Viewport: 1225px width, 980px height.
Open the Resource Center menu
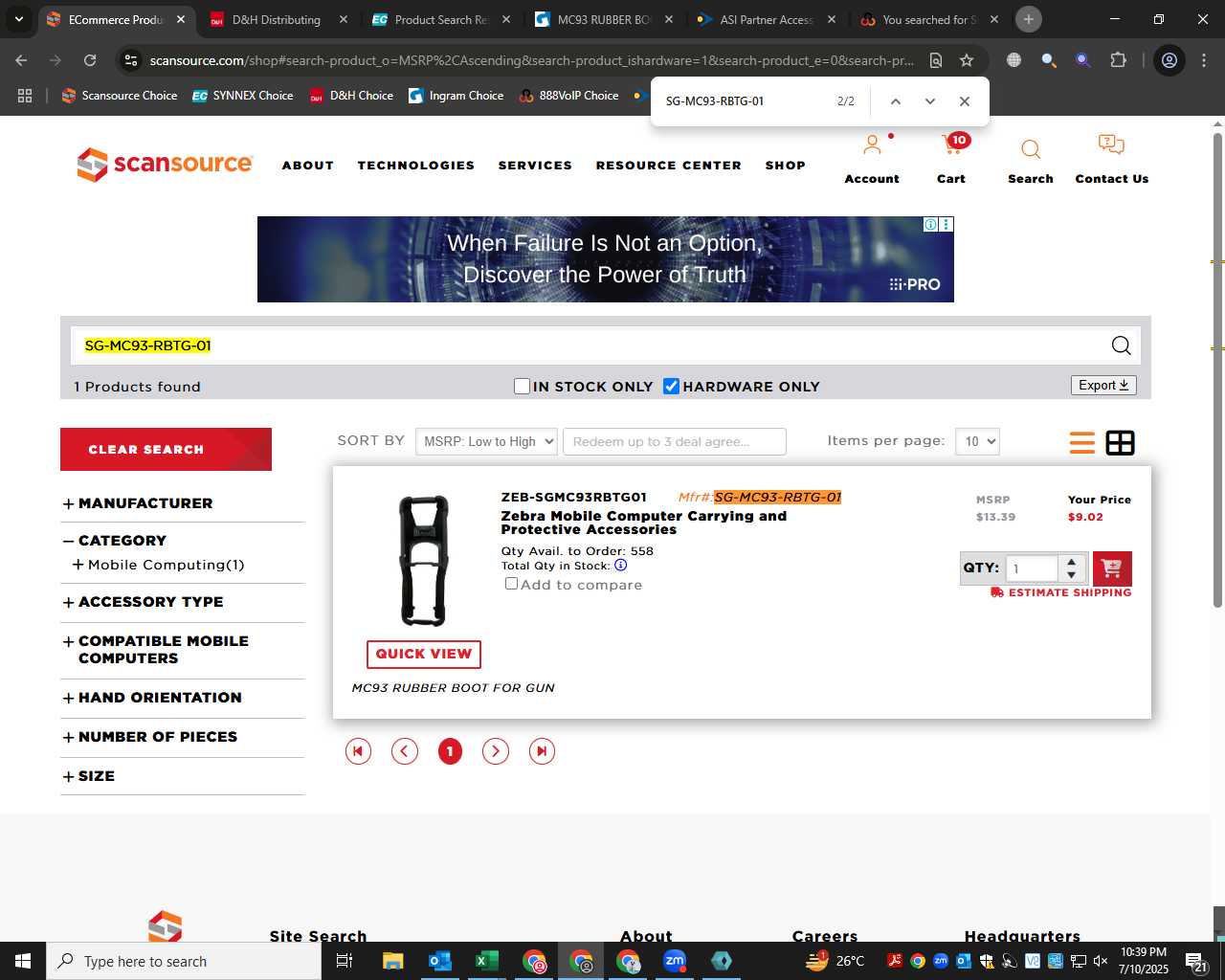point(669,166)
